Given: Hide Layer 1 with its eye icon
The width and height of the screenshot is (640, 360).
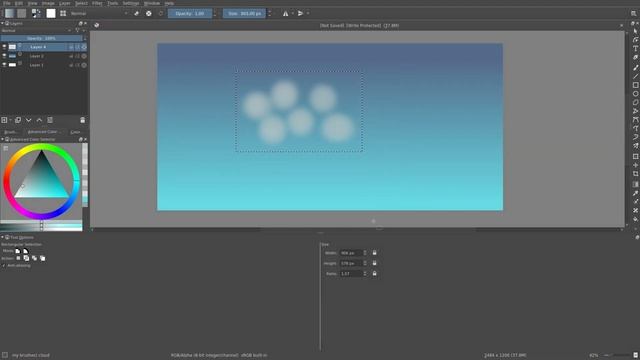Looking at the screenshot, I should click(x=4, y=65).
